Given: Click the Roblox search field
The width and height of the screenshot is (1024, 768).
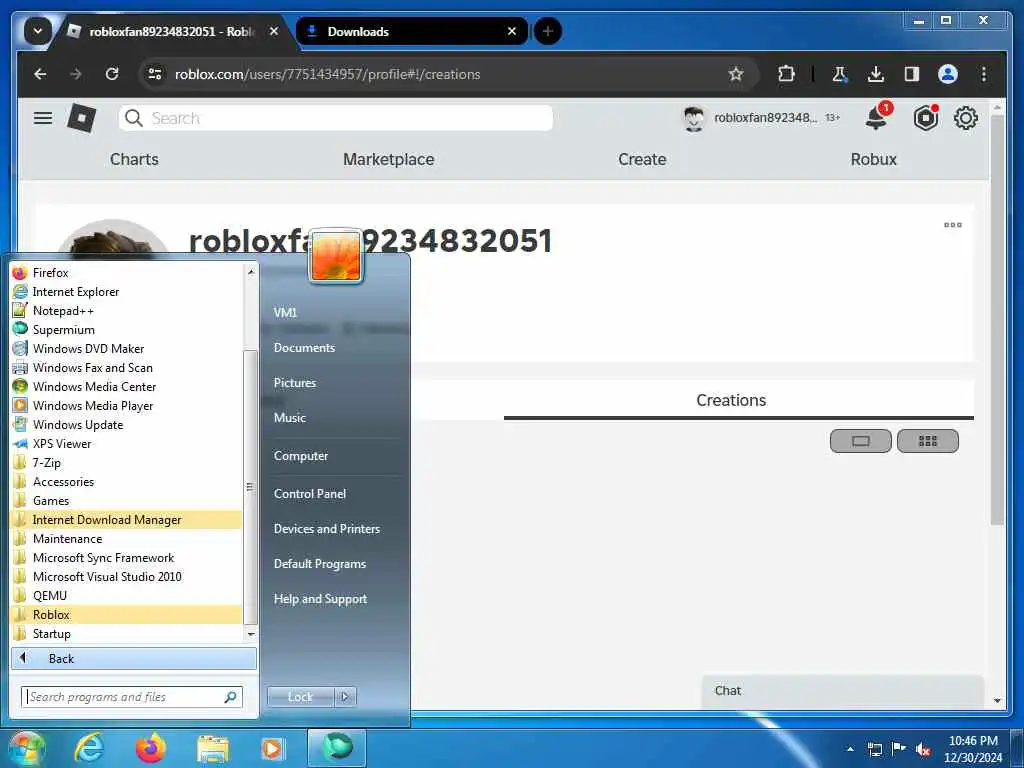Looking at the screenshot, I should (x=336, y=118).
